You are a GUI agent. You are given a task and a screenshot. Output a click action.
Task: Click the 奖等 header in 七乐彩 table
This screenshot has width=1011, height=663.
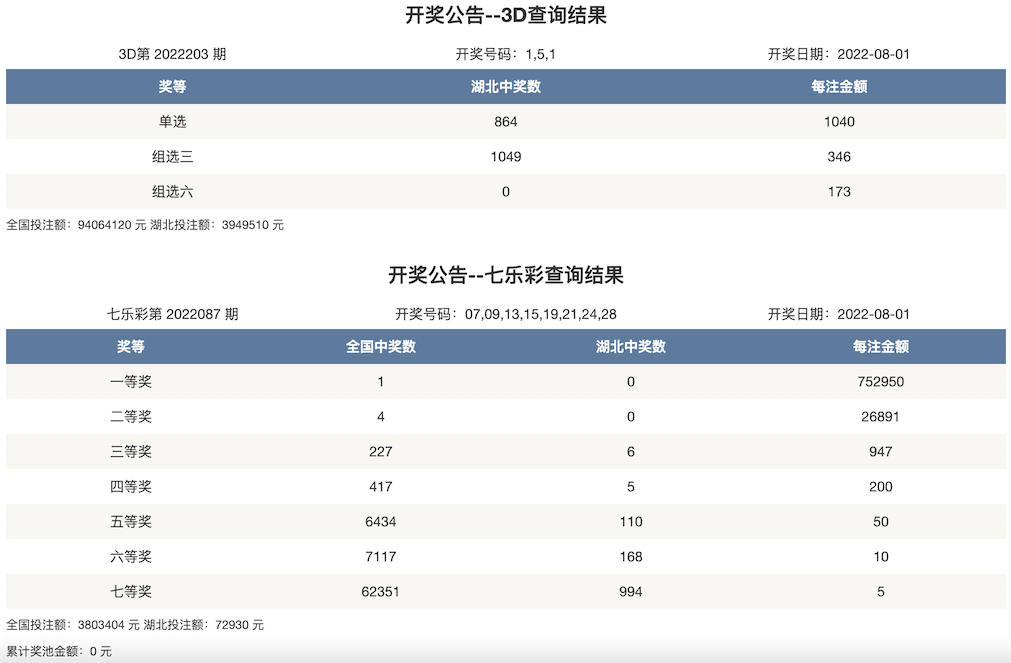coord(131,347)
